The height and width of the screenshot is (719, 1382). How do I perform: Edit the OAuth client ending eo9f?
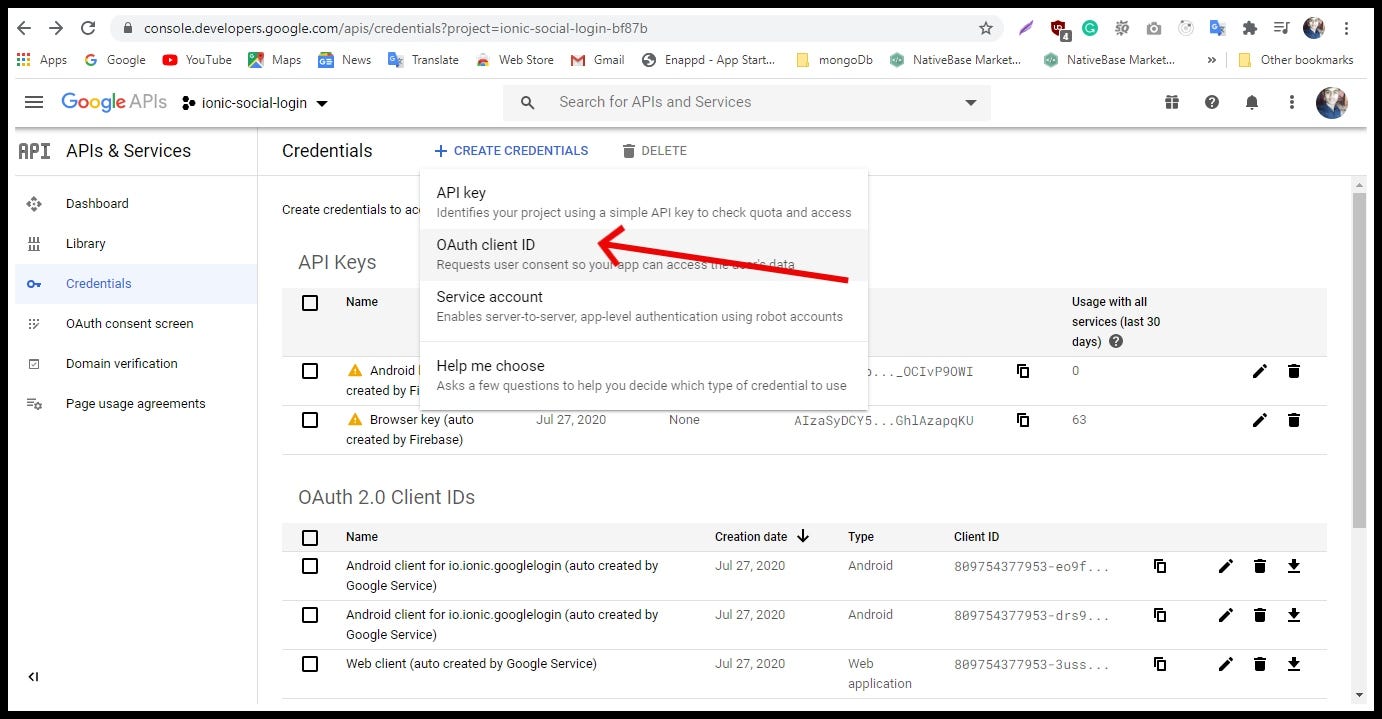click(1226, 566)
